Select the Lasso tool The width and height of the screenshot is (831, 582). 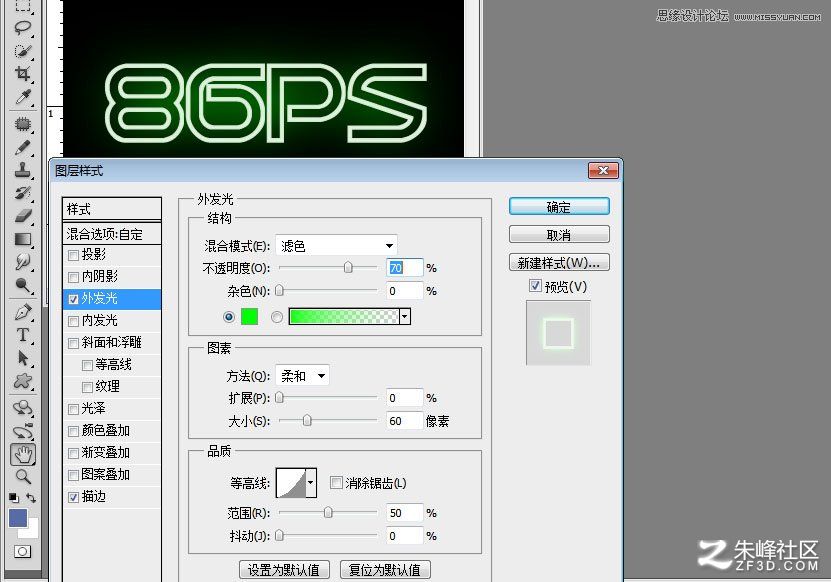pyautogui.click(x=23, y=27)
